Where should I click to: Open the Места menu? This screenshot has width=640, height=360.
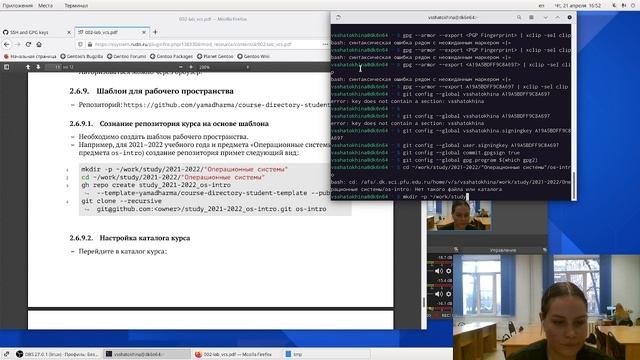pos(45,6)
